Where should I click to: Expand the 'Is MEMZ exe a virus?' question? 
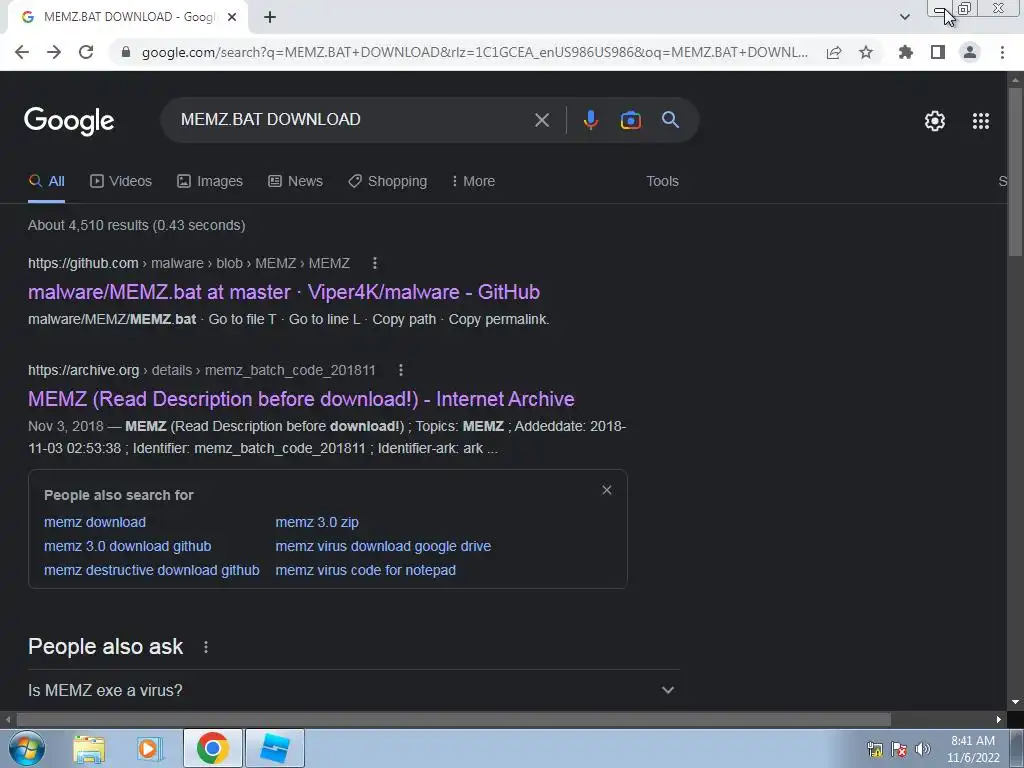tap(353, 690)
